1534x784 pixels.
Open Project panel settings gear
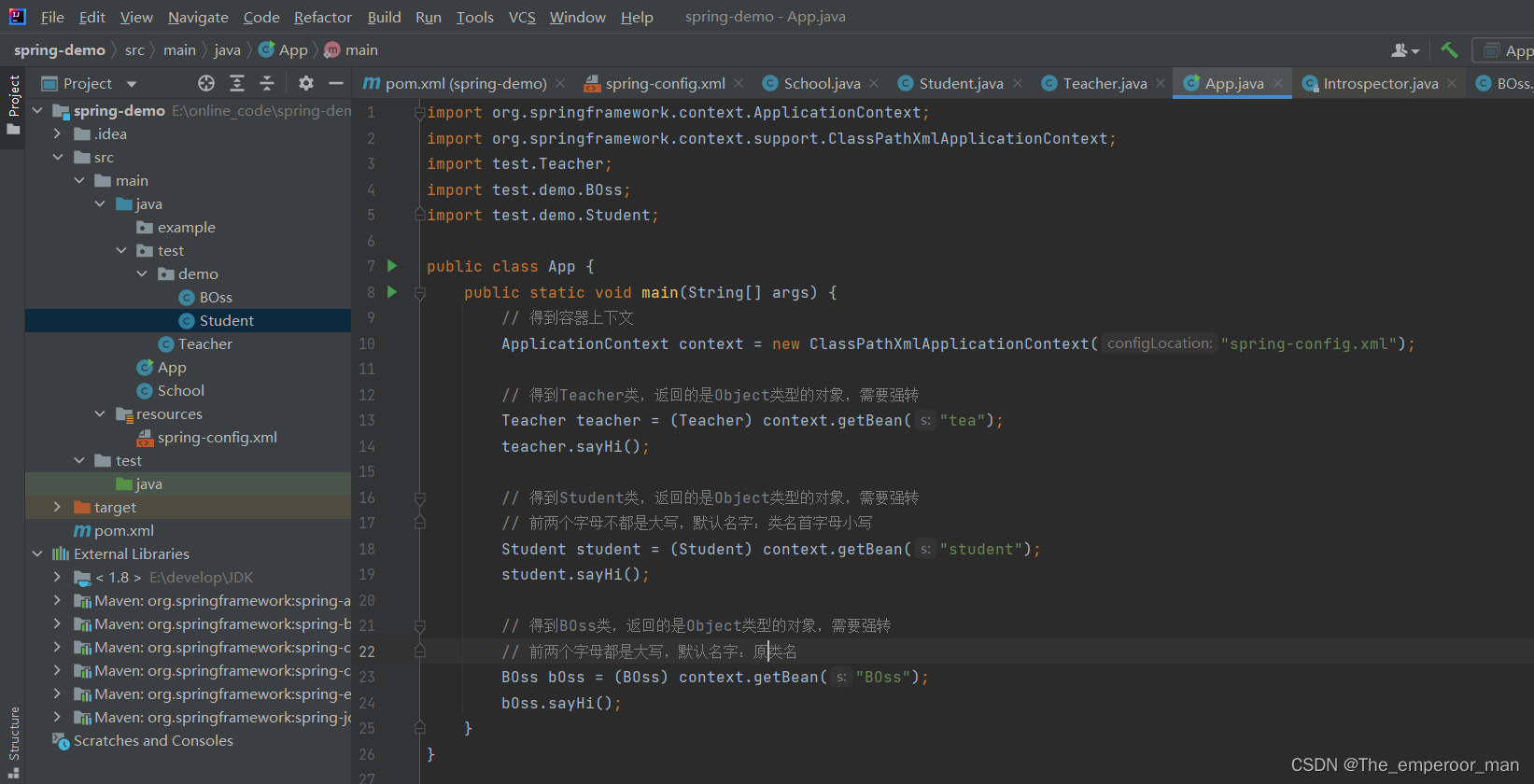pos(306,83)
